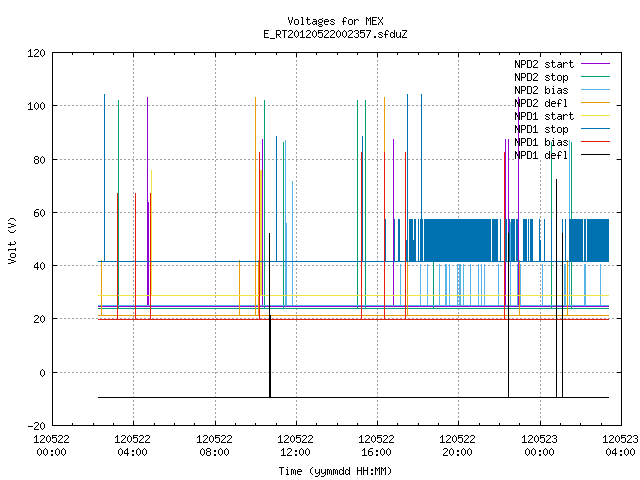The width and height of the screenshot is (640, 480).
Task: Click the x-axis tick '120522 16:00'
Action: [376, 446]
